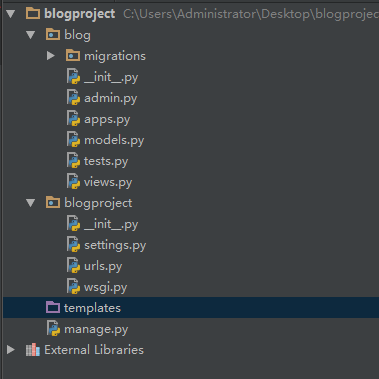Click the Python file icon for settings.py

[73, 245]
